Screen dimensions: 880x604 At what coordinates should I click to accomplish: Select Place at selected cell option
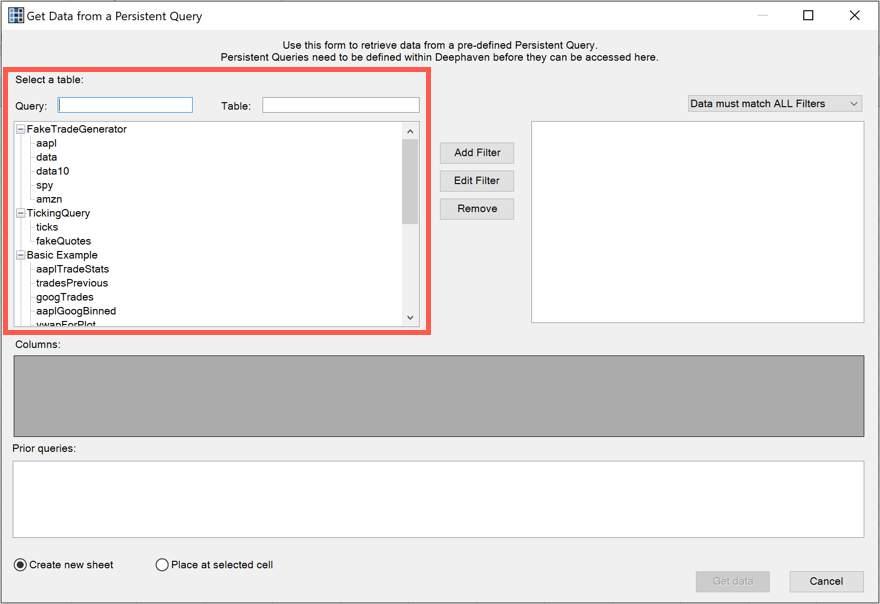point(162,565)
